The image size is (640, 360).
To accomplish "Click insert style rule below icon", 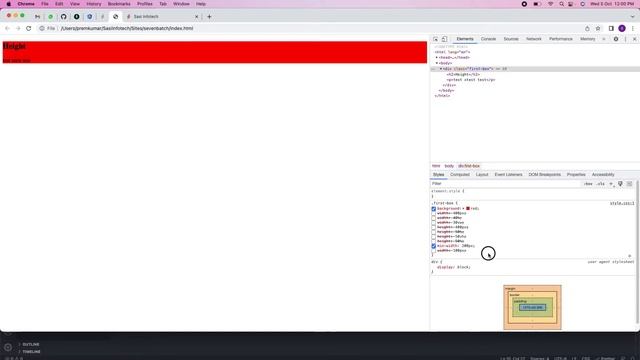I will (x=629, y=256).
